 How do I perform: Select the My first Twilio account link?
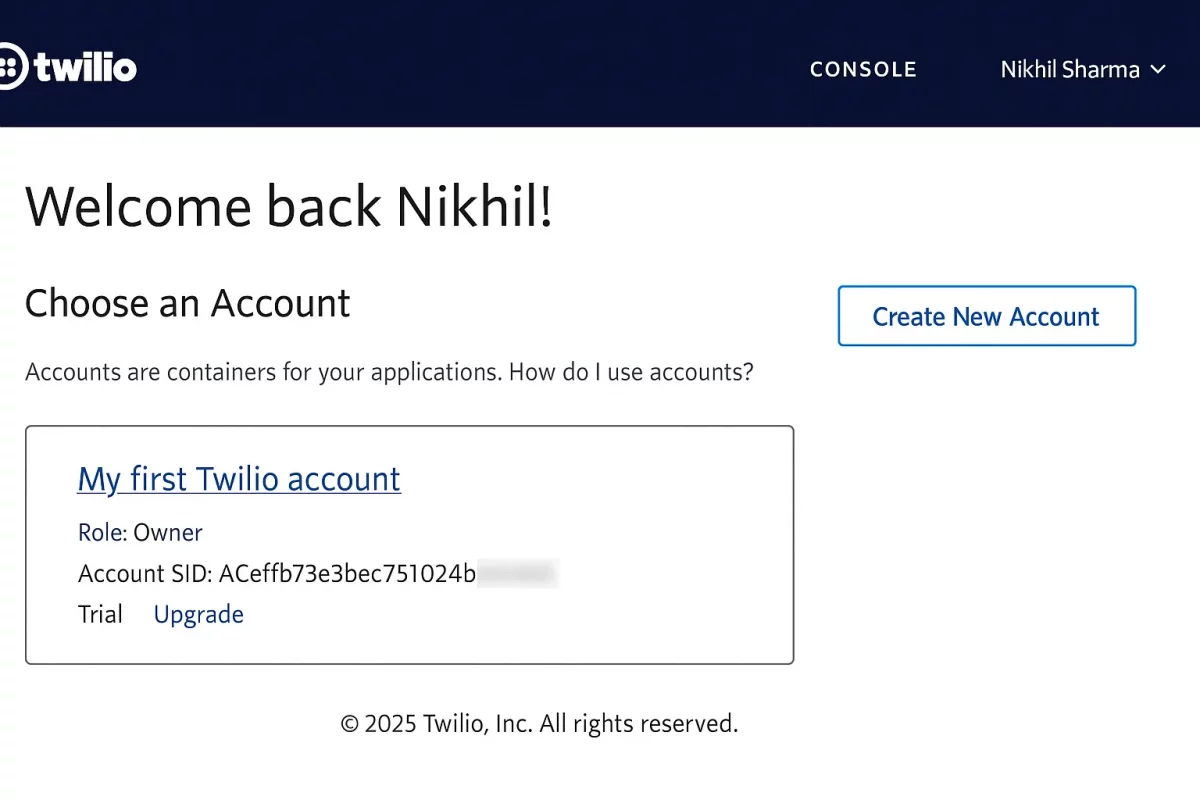click(x=239, y=479)
